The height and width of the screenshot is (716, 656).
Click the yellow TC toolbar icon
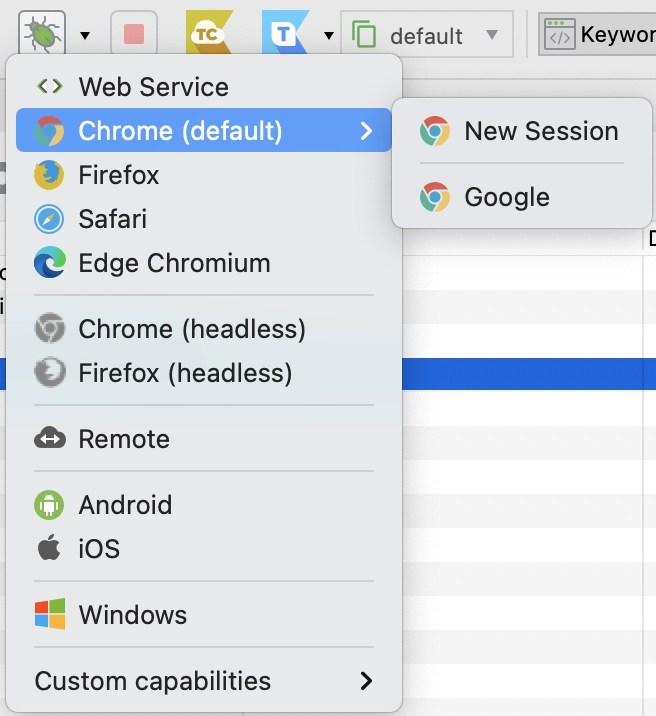(x=209, y=35)
